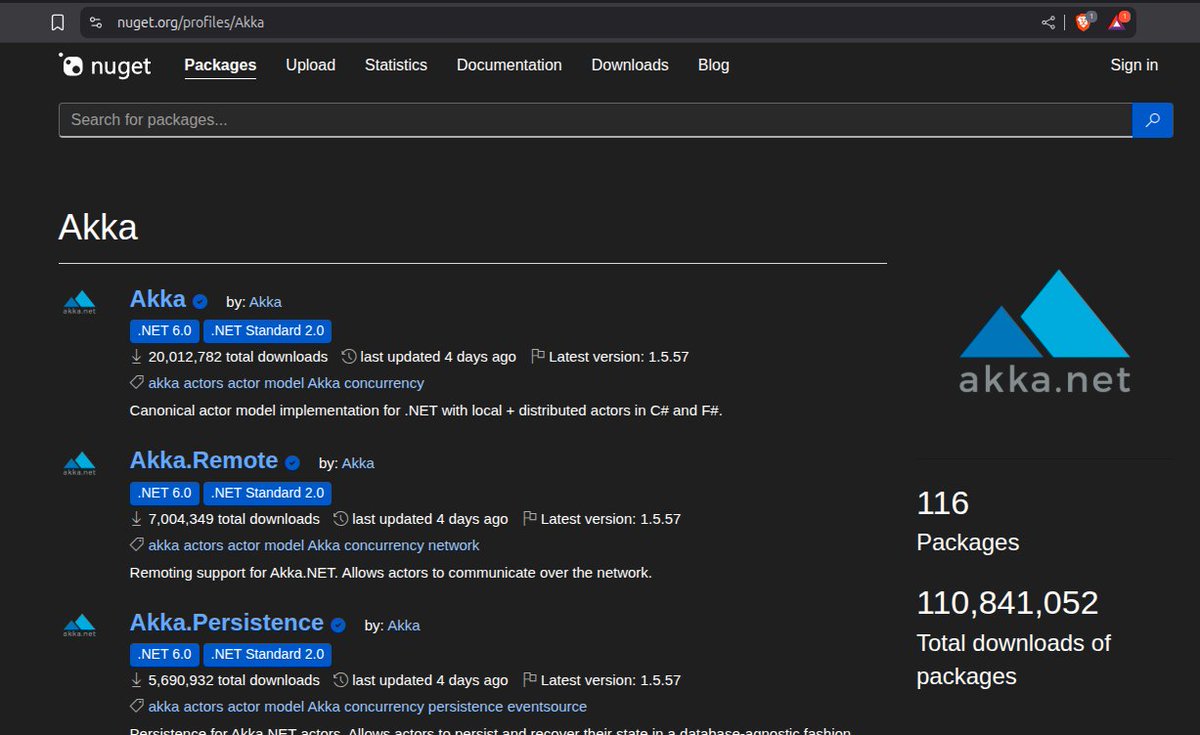The height and width of the screenshot is (735, 1200).
Task: Click "5,690,932 total downloads" text
Action: [x=234, y=680]
